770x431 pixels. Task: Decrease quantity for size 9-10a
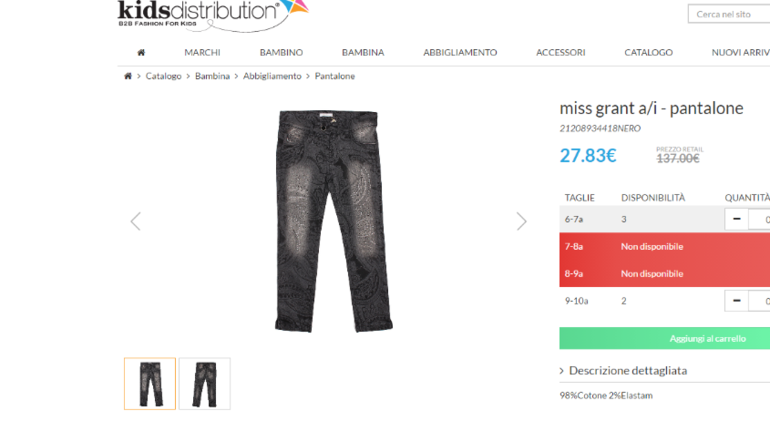pyautogui.click(x=736, y=300)
